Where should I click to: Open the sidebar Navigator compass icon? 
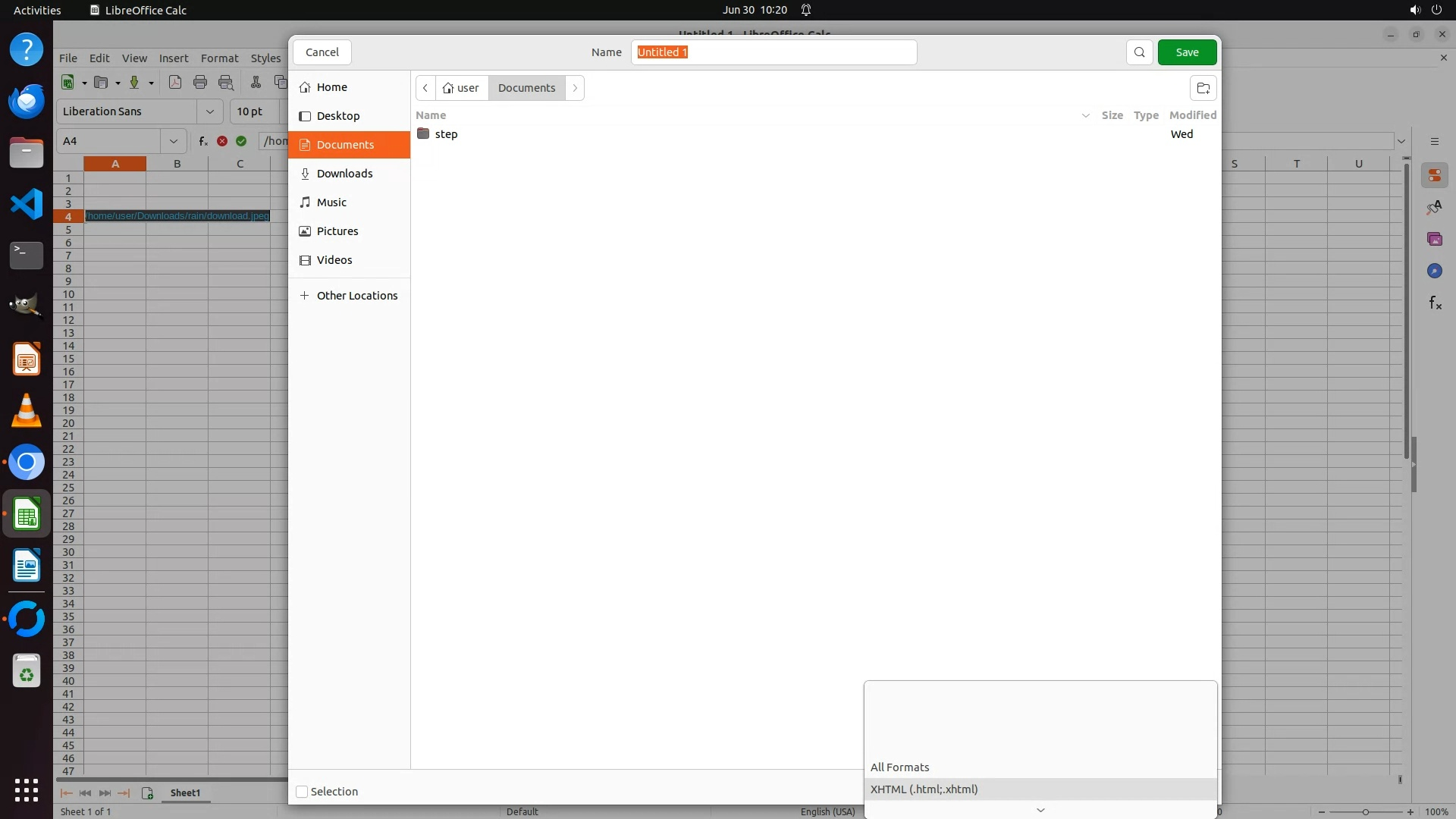(1434, 271)
